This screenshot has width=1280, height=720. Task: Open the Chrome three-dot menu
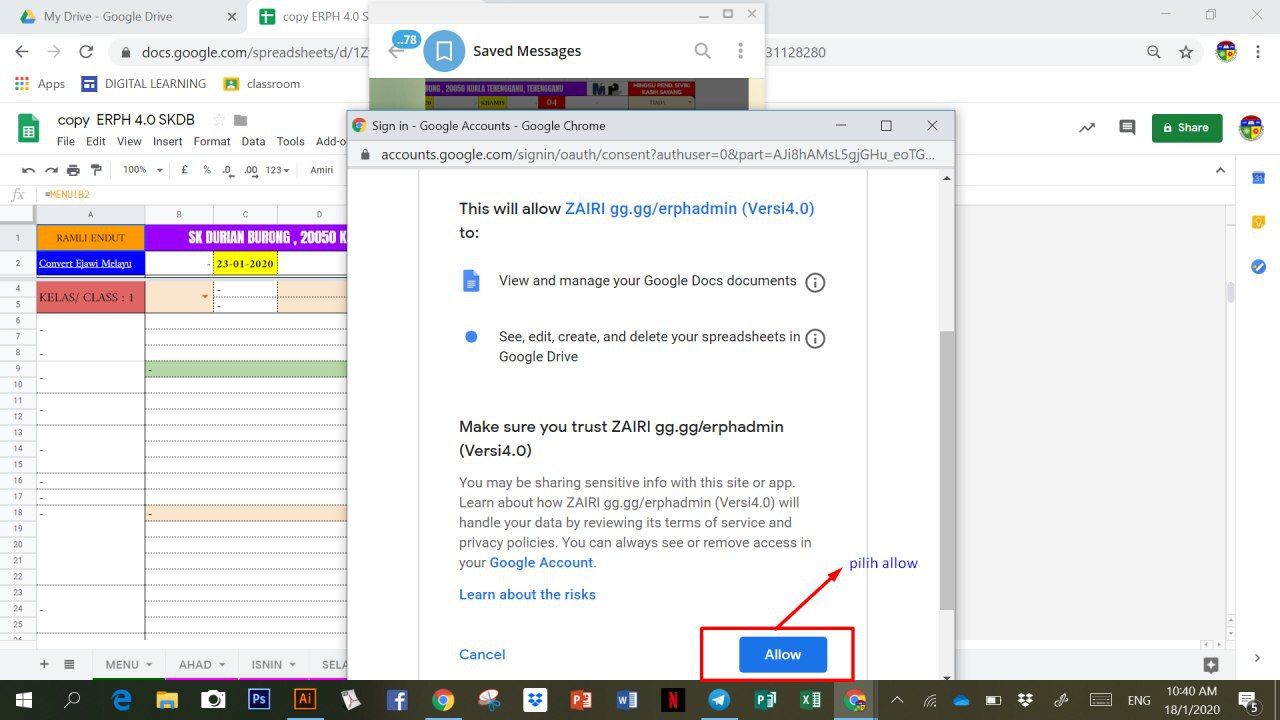point(1258,52)
